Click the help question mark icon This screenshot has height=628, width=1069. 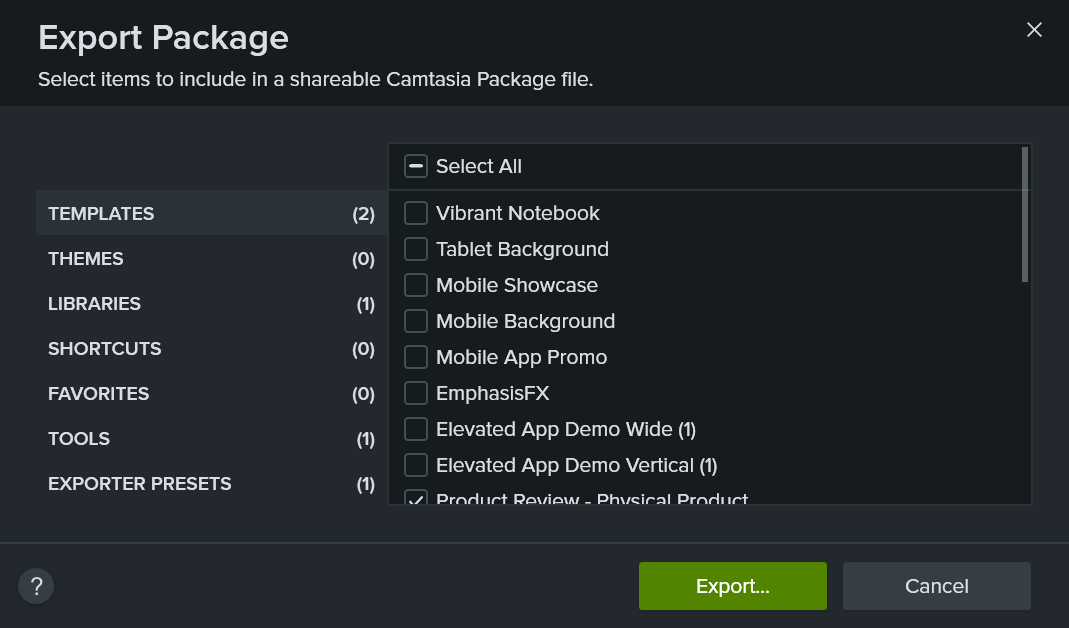click(x=36, y=586)
